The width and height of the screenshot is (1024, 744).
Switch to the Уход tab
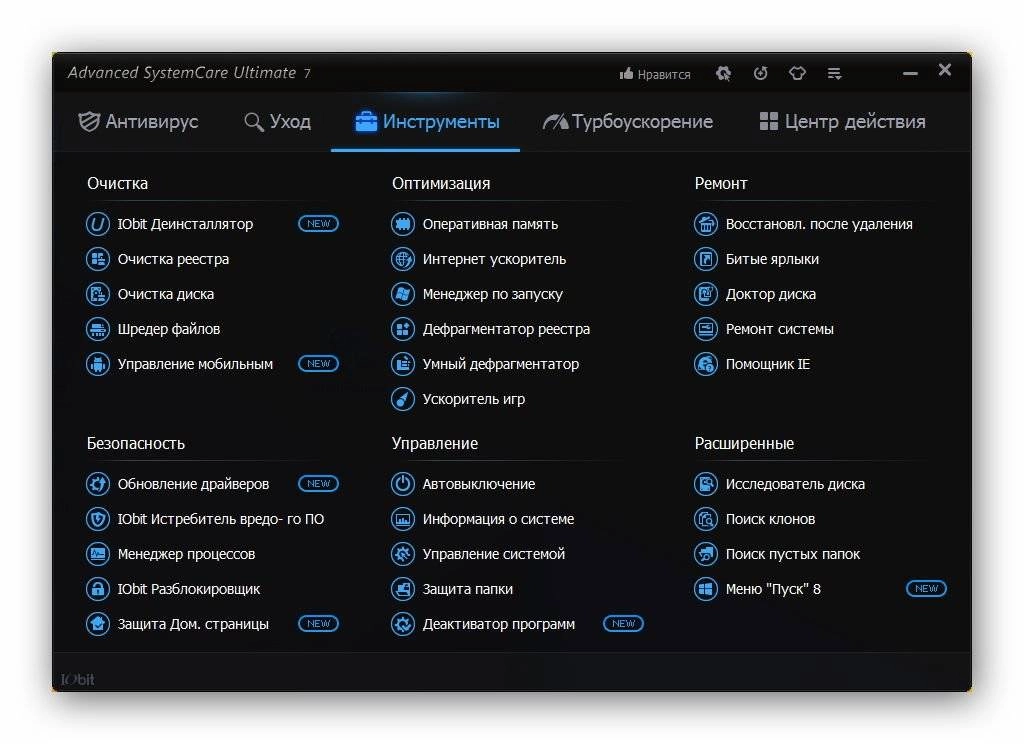pos(277,121)
